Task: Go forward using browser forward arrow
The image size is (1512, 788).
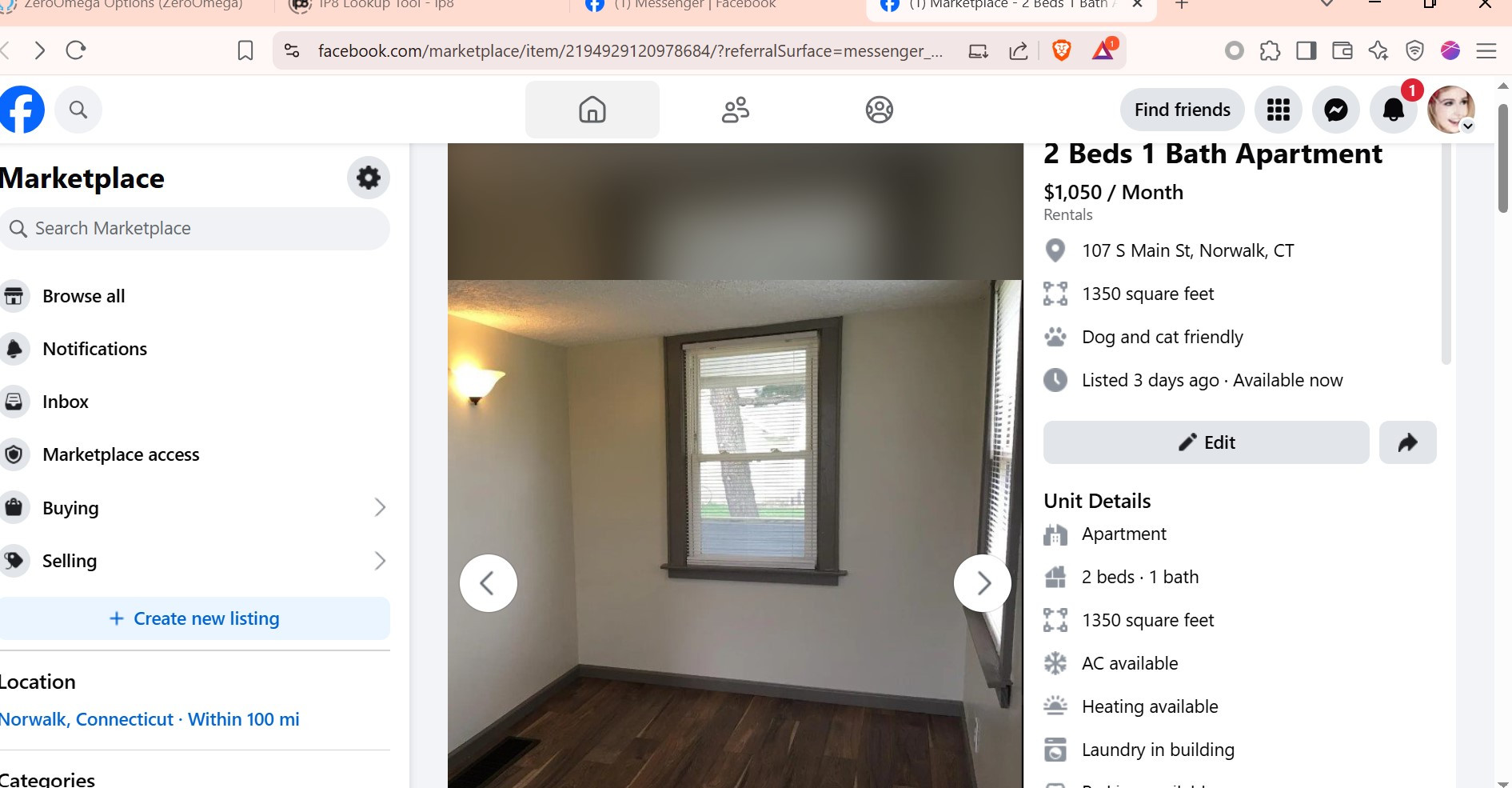Action: 40,50
